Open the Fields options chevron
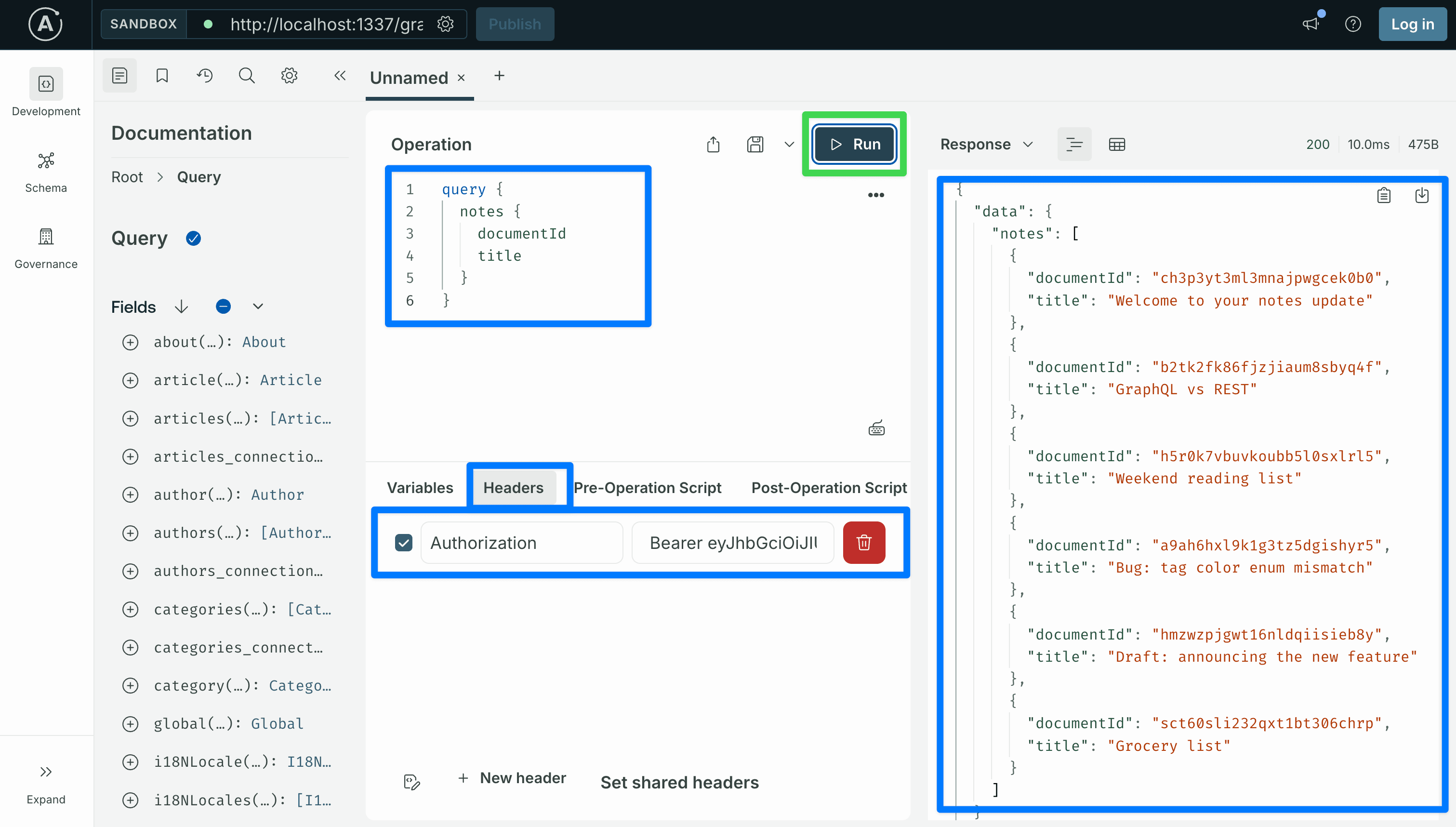The width and height of the screenshot is (1456, 827). (x=258, y=307)
